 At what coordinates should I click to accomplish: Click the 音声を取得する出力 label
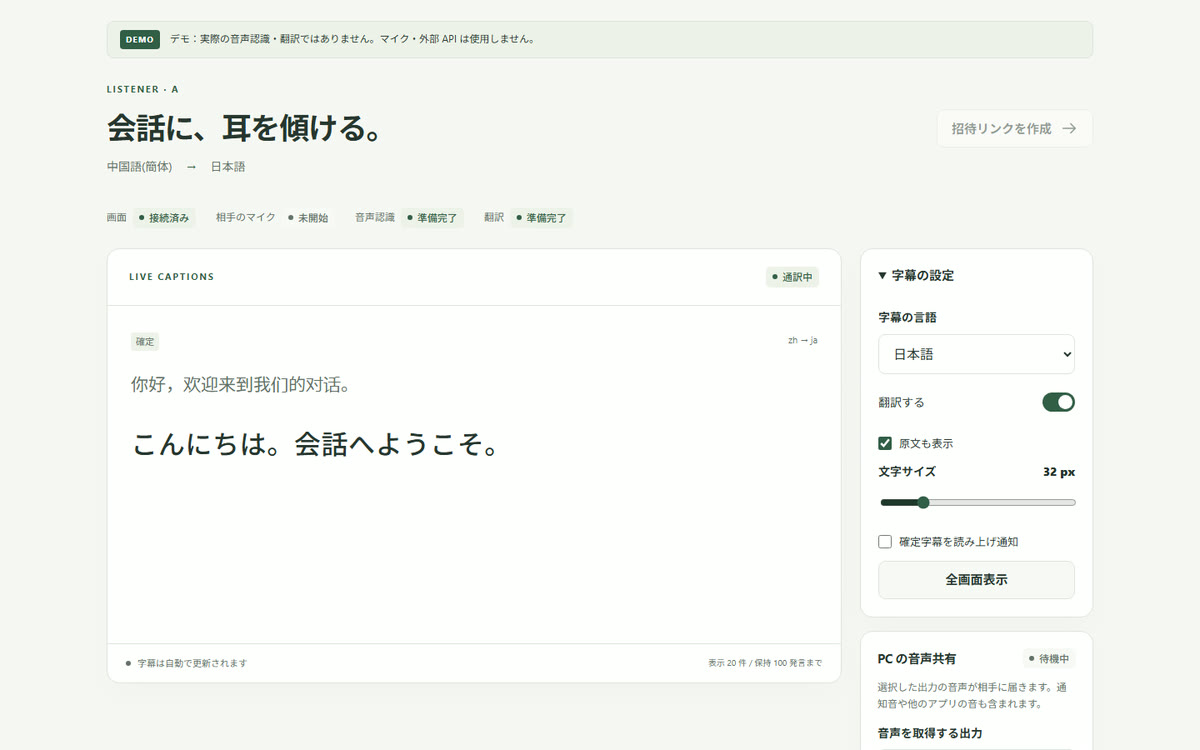[x=930, y=733]
